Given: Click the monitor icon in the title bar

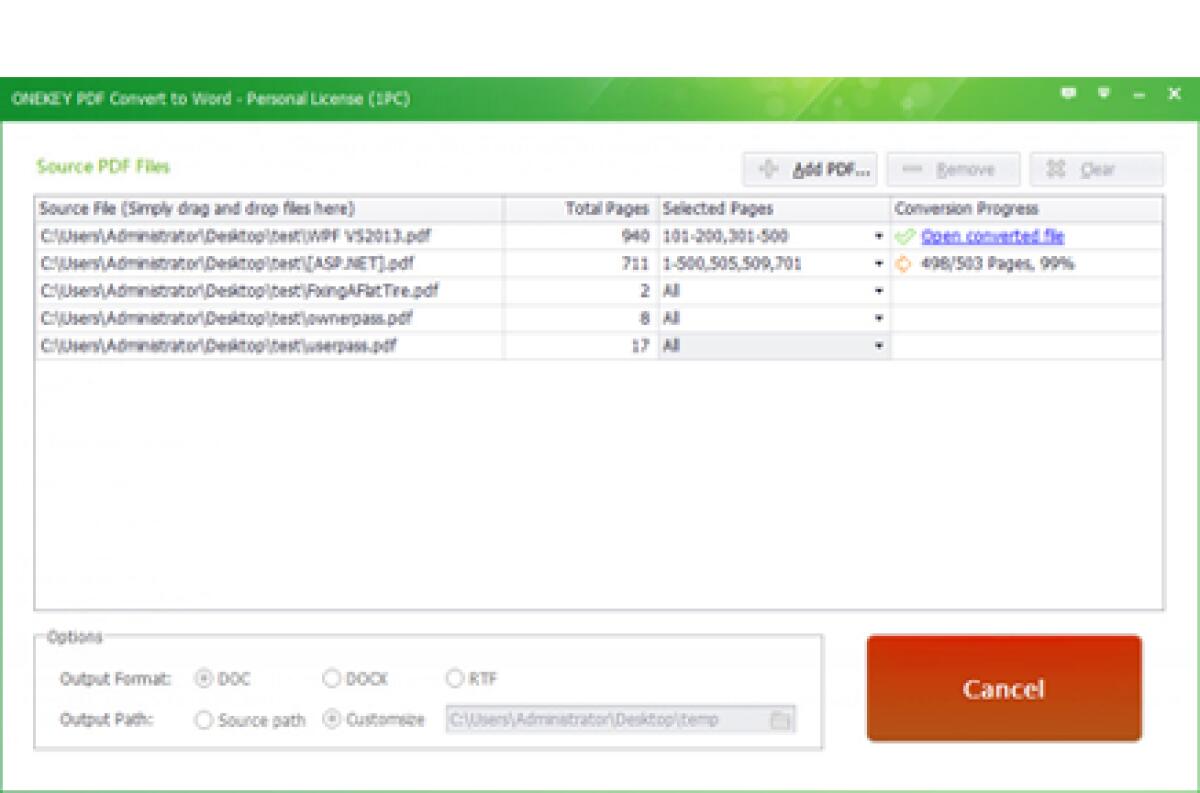Looking at the screenshot, I should click(x=1104, y=93).
